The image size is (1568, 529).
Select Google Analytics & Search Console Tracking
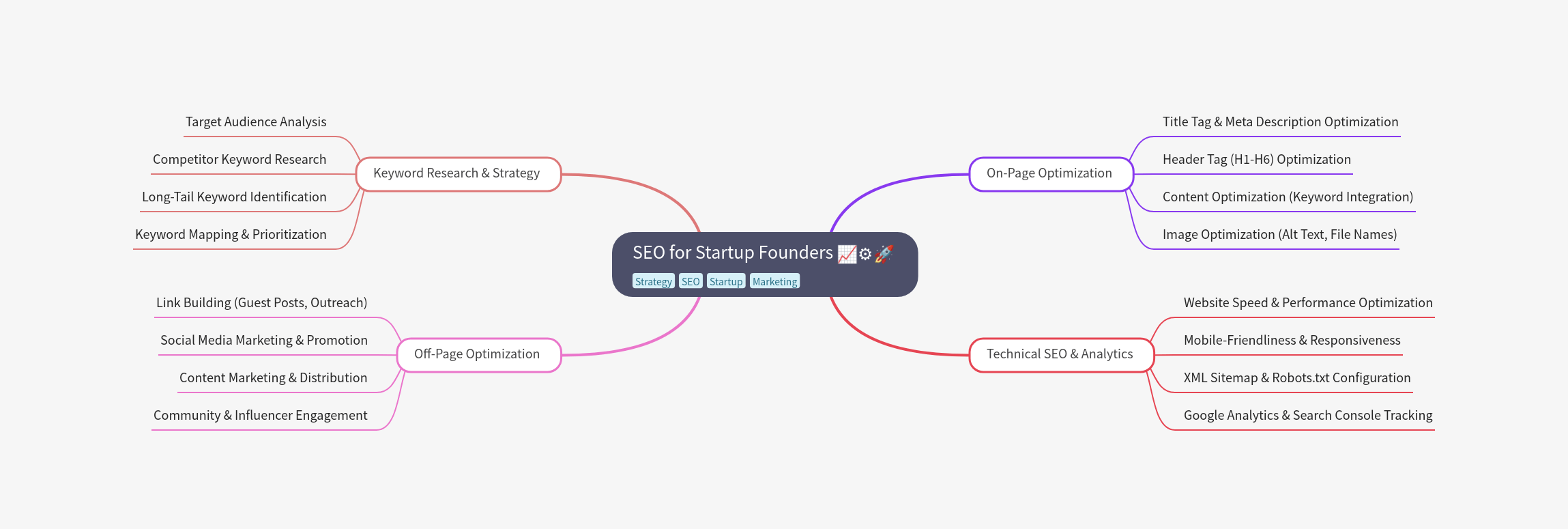tap(1307, 416)
